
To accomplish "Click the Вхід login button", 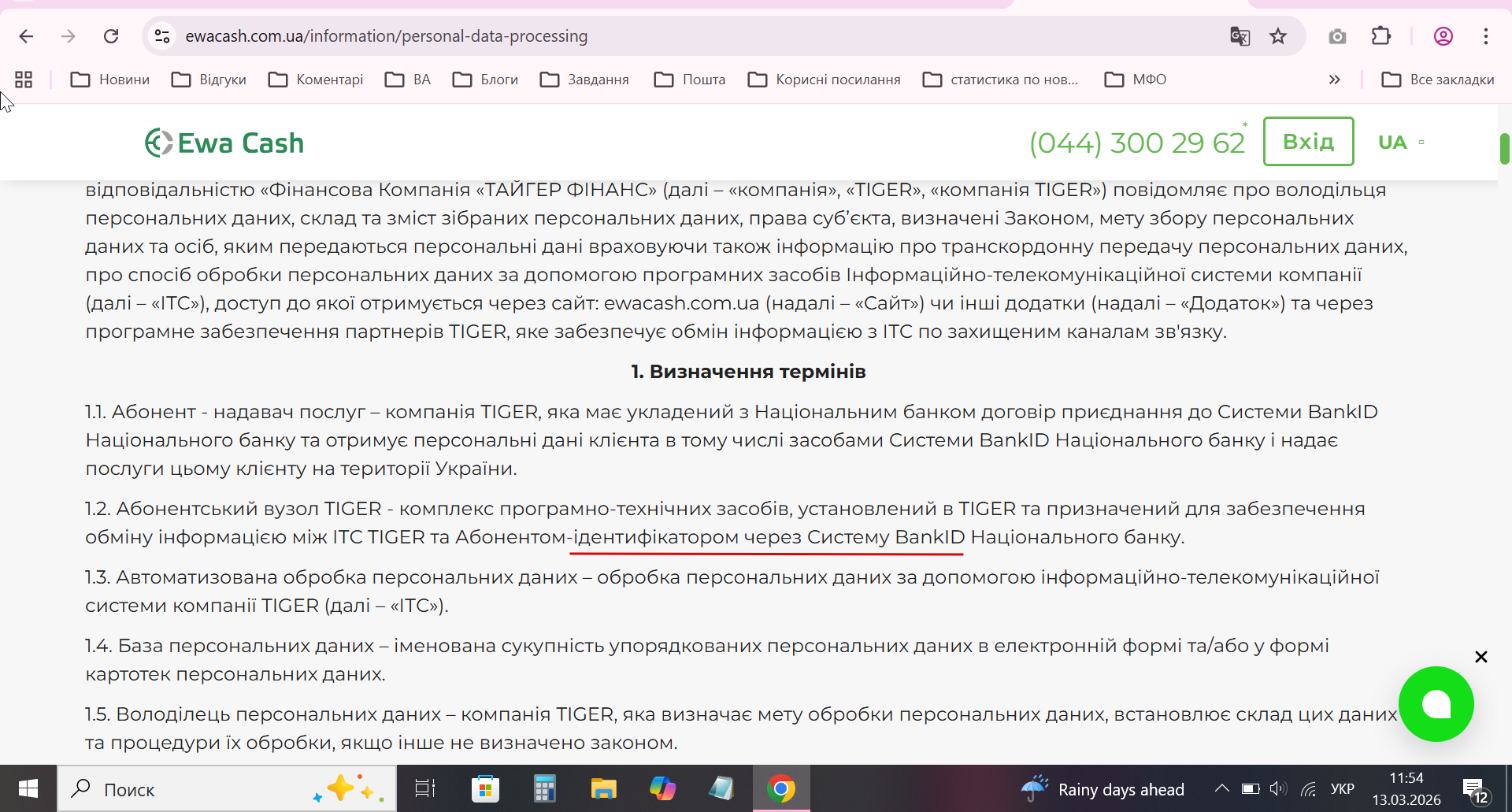I will pos(1308,142).
